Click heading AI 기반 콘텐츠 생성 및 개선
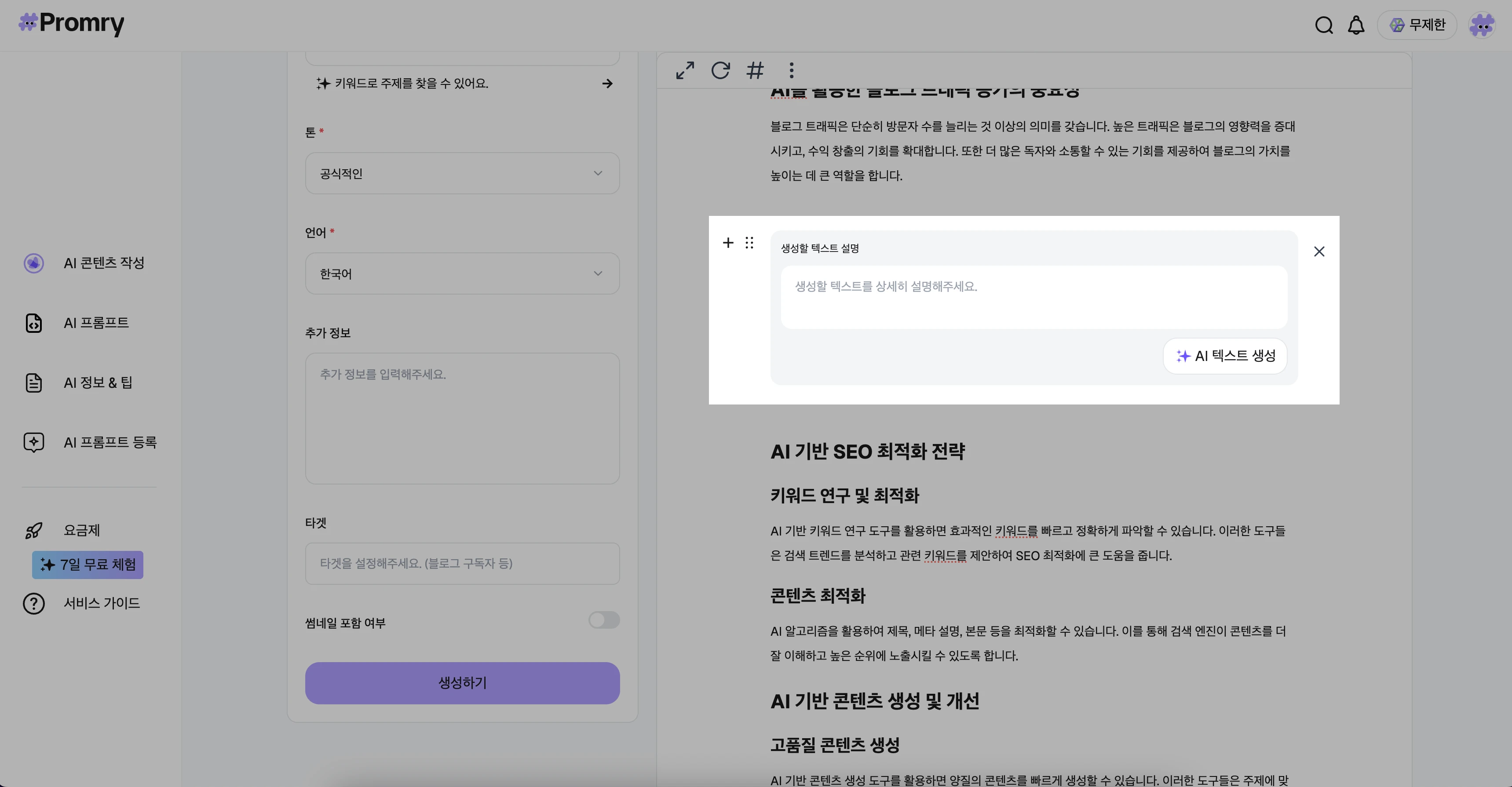 click(875, 701)
